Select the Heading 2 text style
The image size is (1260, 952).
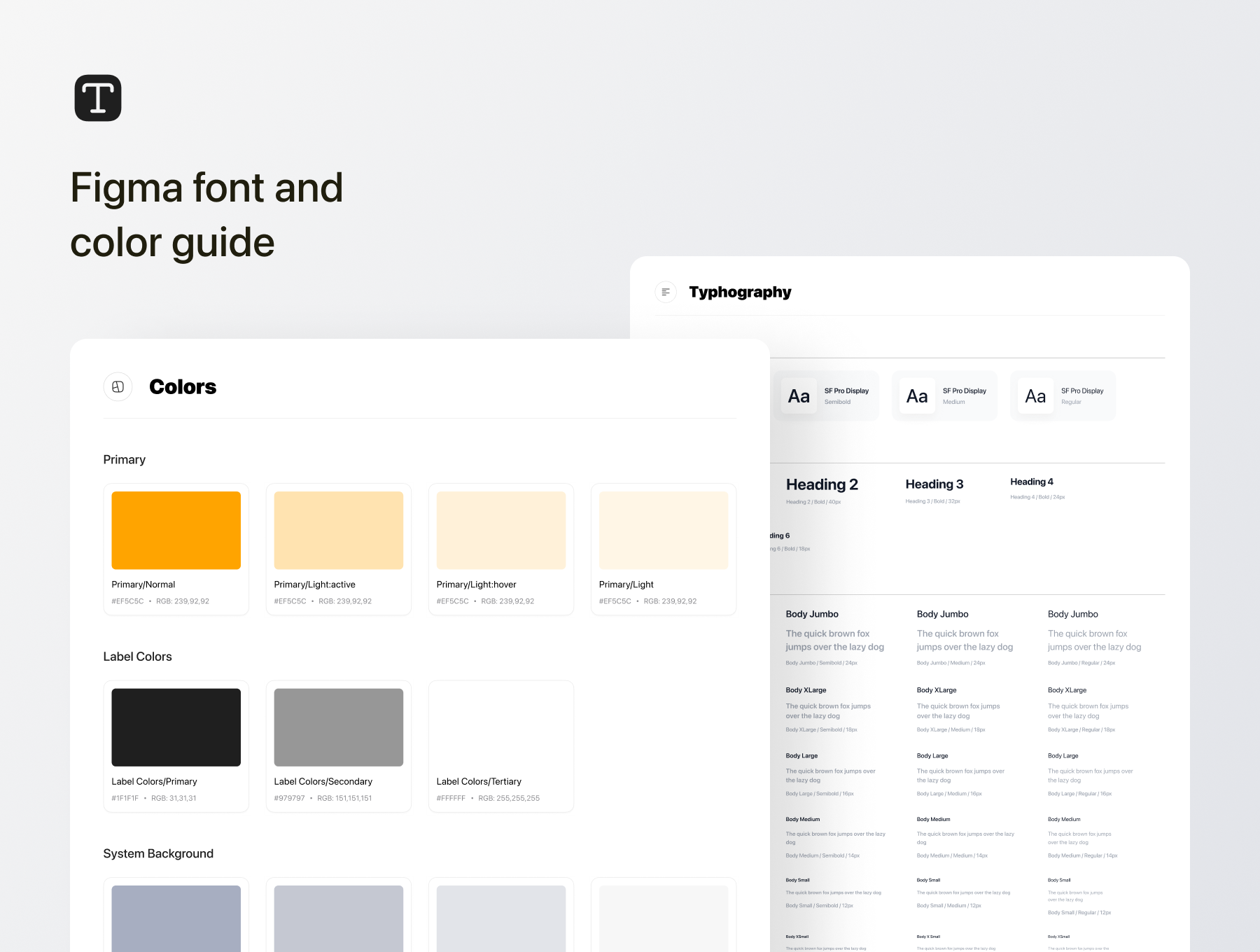point(822,484)
